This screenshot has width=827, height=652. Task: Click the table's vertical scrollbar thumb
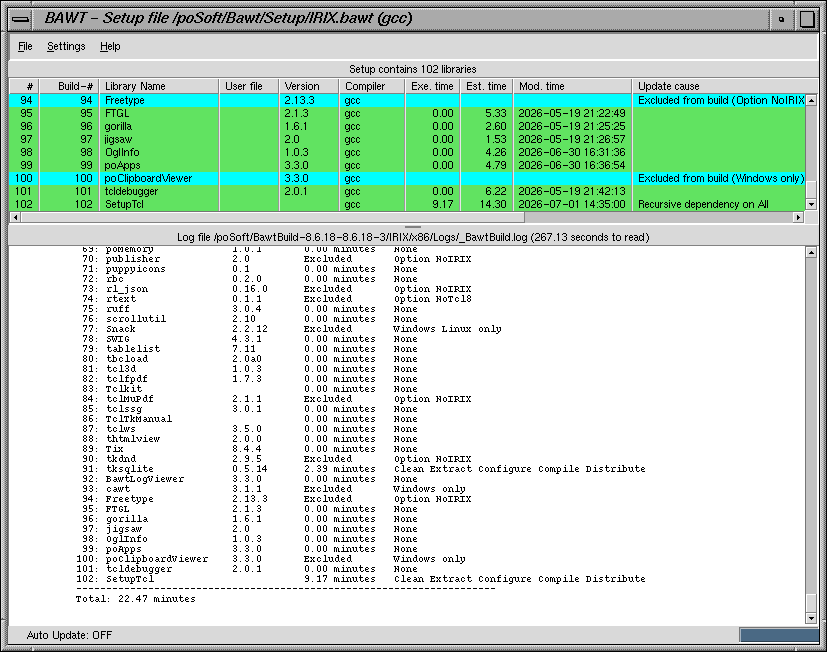(811, 189)
